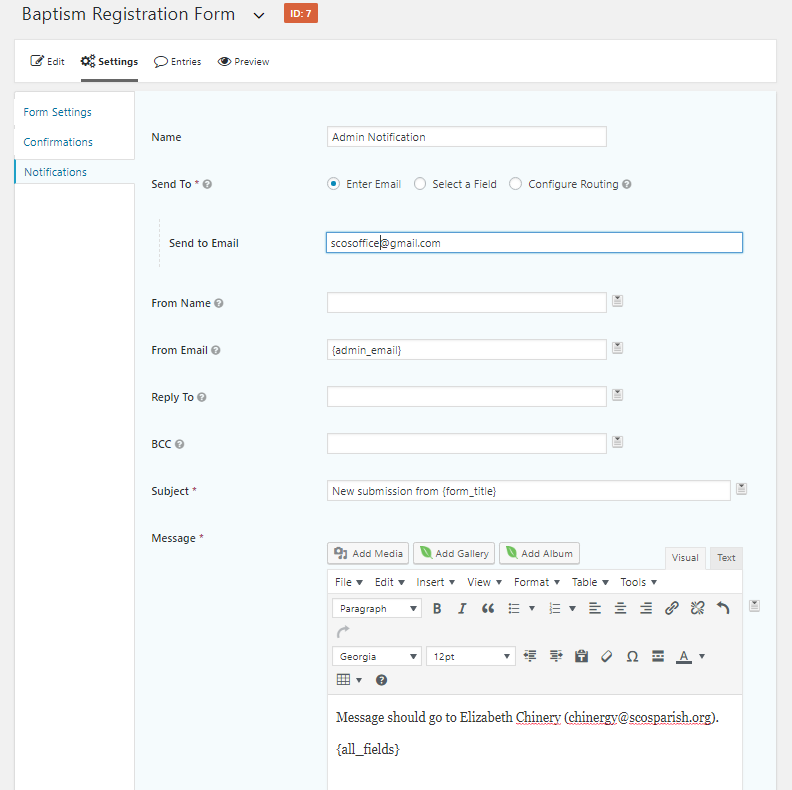Open the Paragraph format dropdown
792x790 pixels.
pyautogui.click(x=377, y=608)
